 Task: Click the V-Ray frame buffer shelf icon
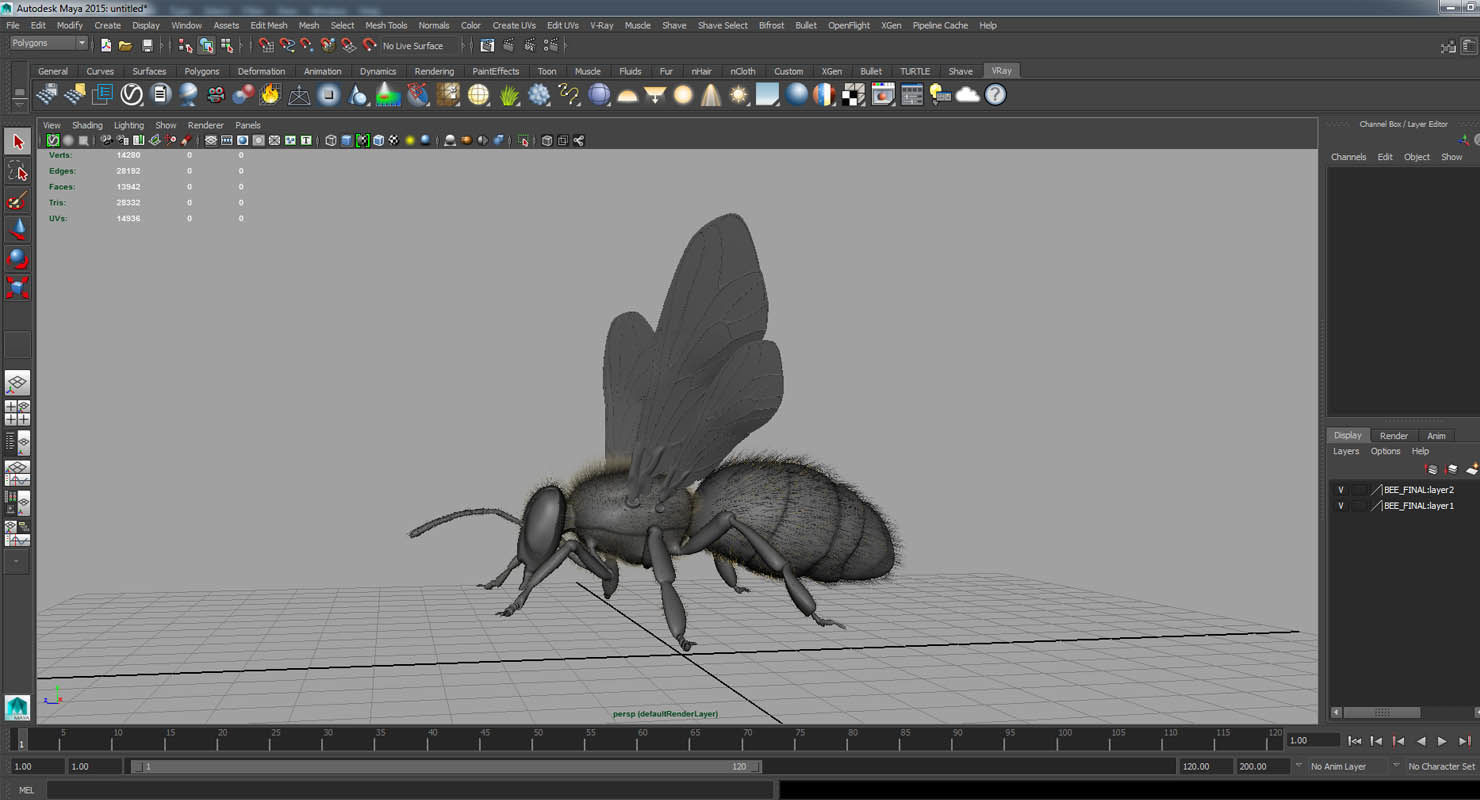click(x=883, y=94)
